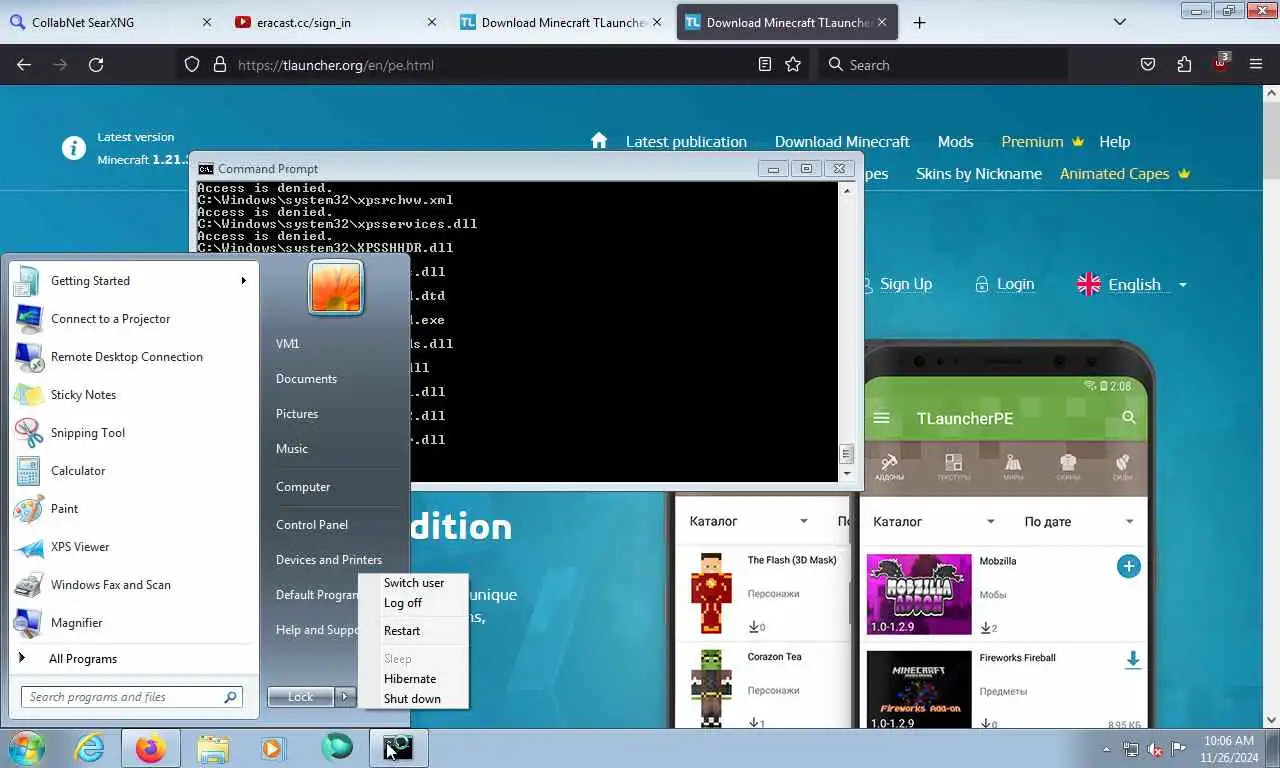The height and width of the screenshot is (768, 1280).
Task: Open Windows Explorer folder in taskbar
Action: pos(214,748)
